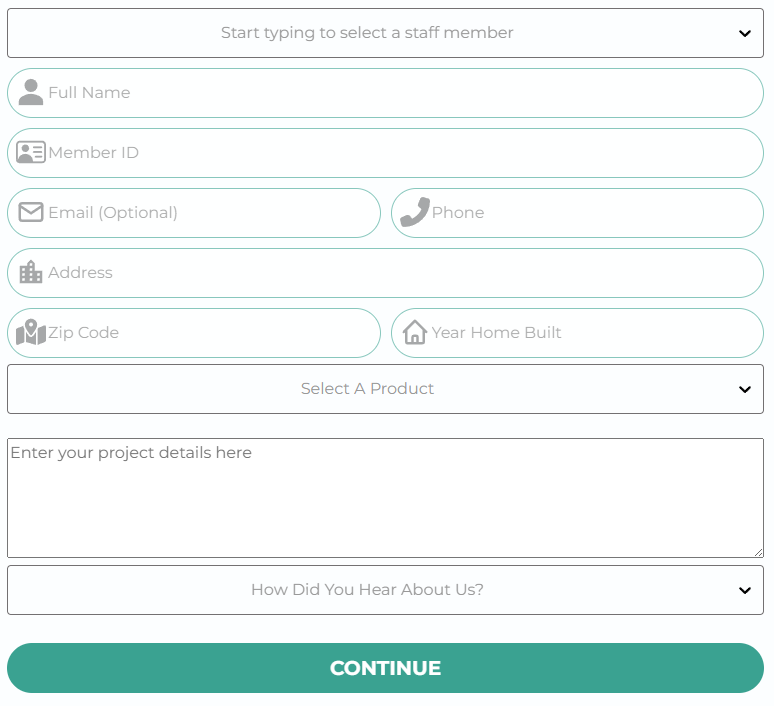Grab the project details textarea resize handle
The height and width of the screenshot is (706, 774).
(x=758, y=552)
